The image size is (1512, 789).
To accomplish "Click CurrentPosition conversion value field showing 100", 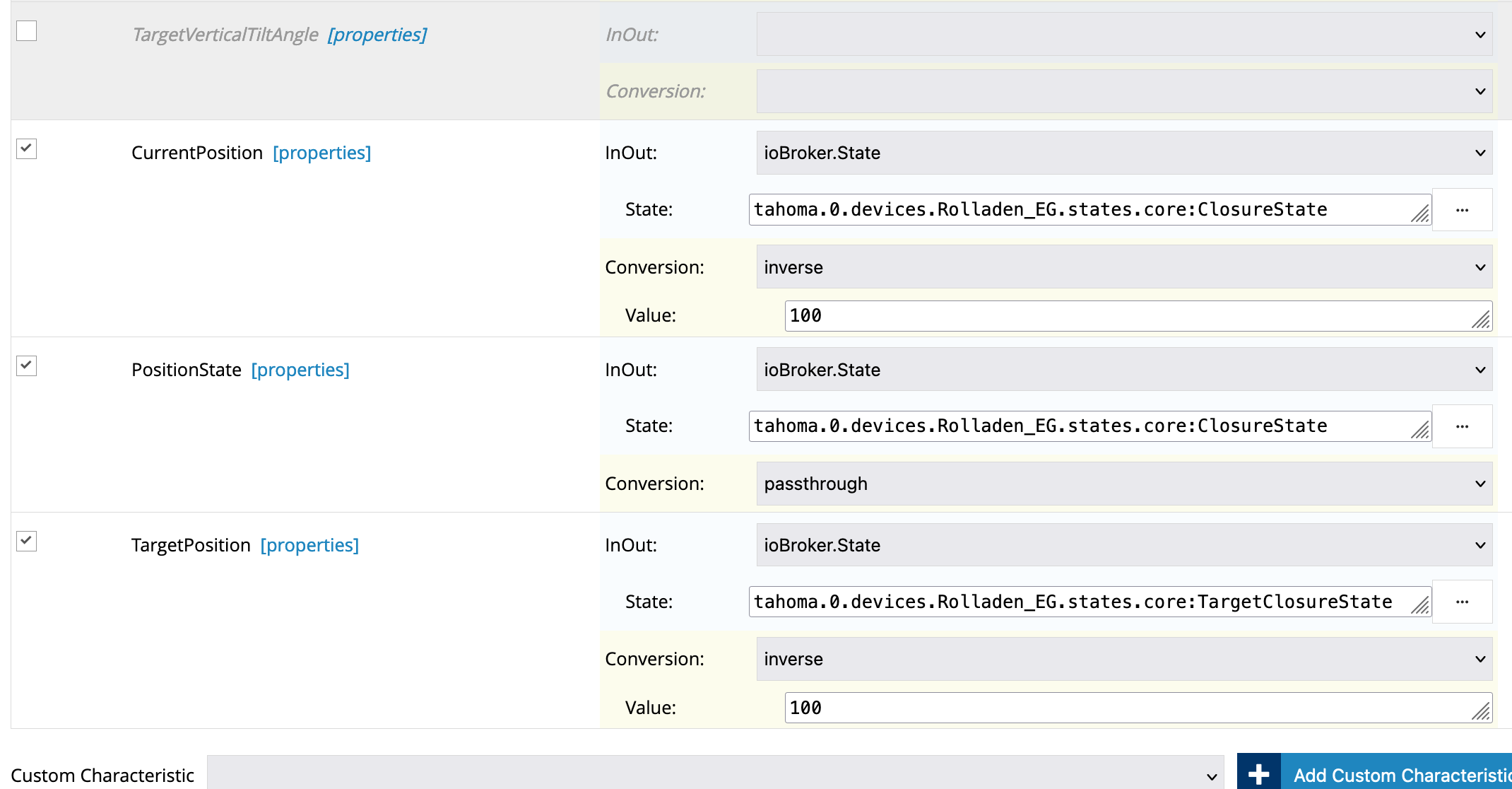I will 1130,316.
